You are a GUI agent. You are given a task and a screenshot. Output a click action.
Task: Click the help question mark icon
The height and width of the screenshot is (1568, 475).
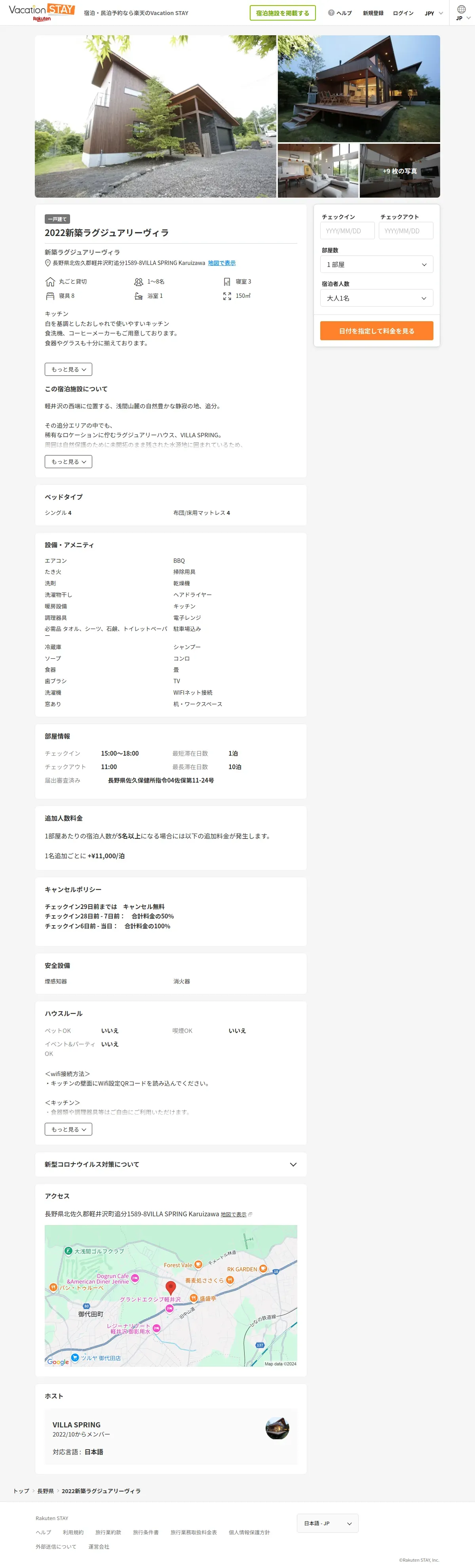(331, 13)
